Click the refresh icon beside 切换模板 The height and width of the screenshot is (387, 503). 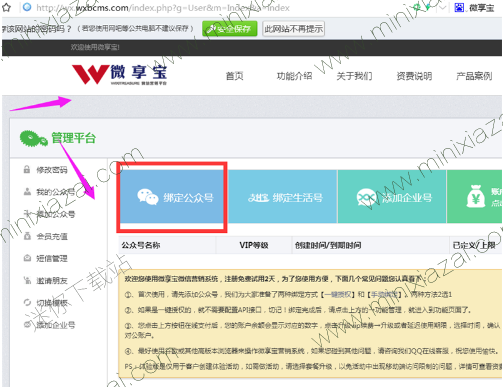coord(27,302)
